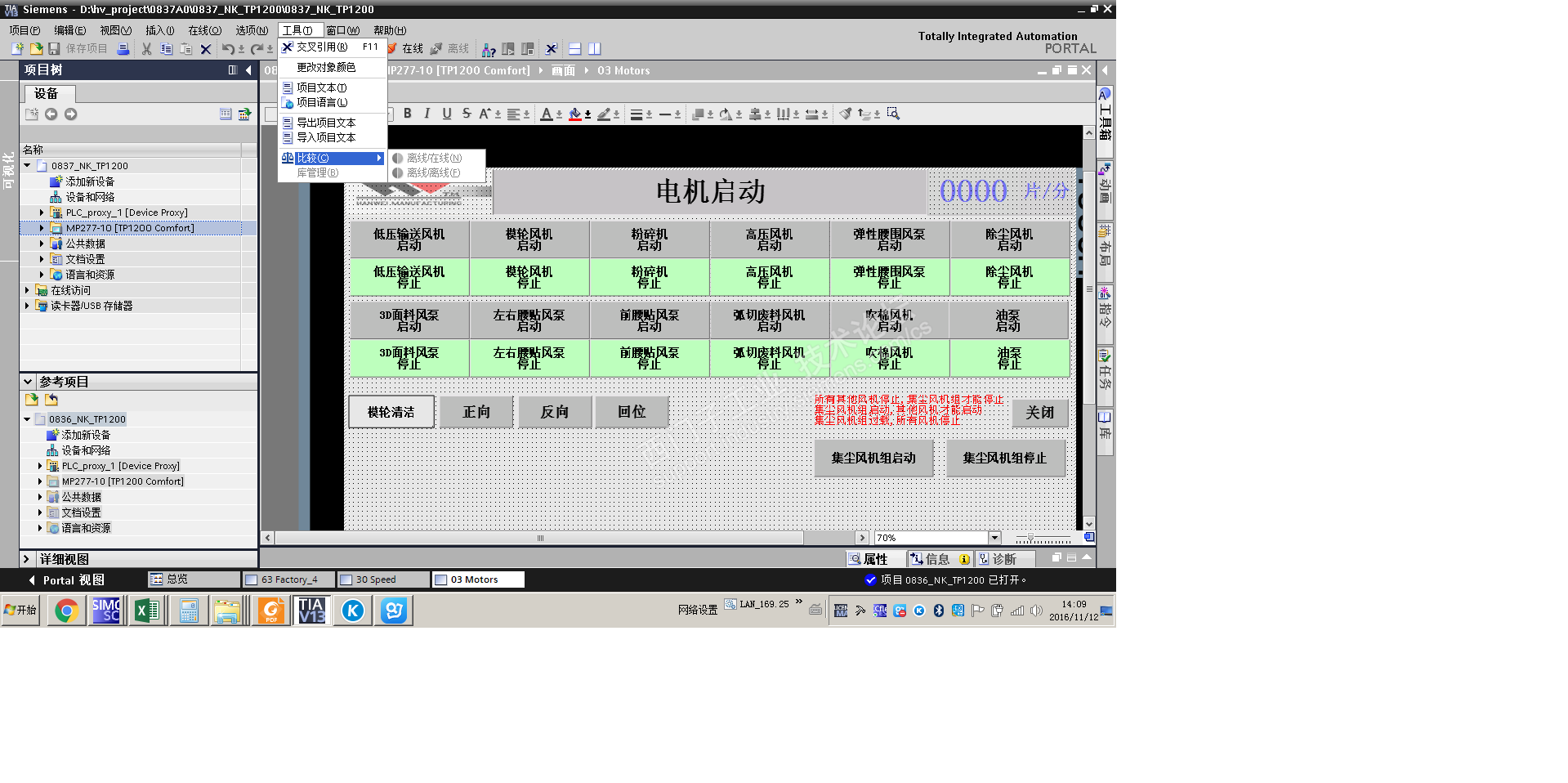Open the text alignment dropdown arrow
Image resolution: width=1568 pixels, height=783 pixels.
coord(526,114)
